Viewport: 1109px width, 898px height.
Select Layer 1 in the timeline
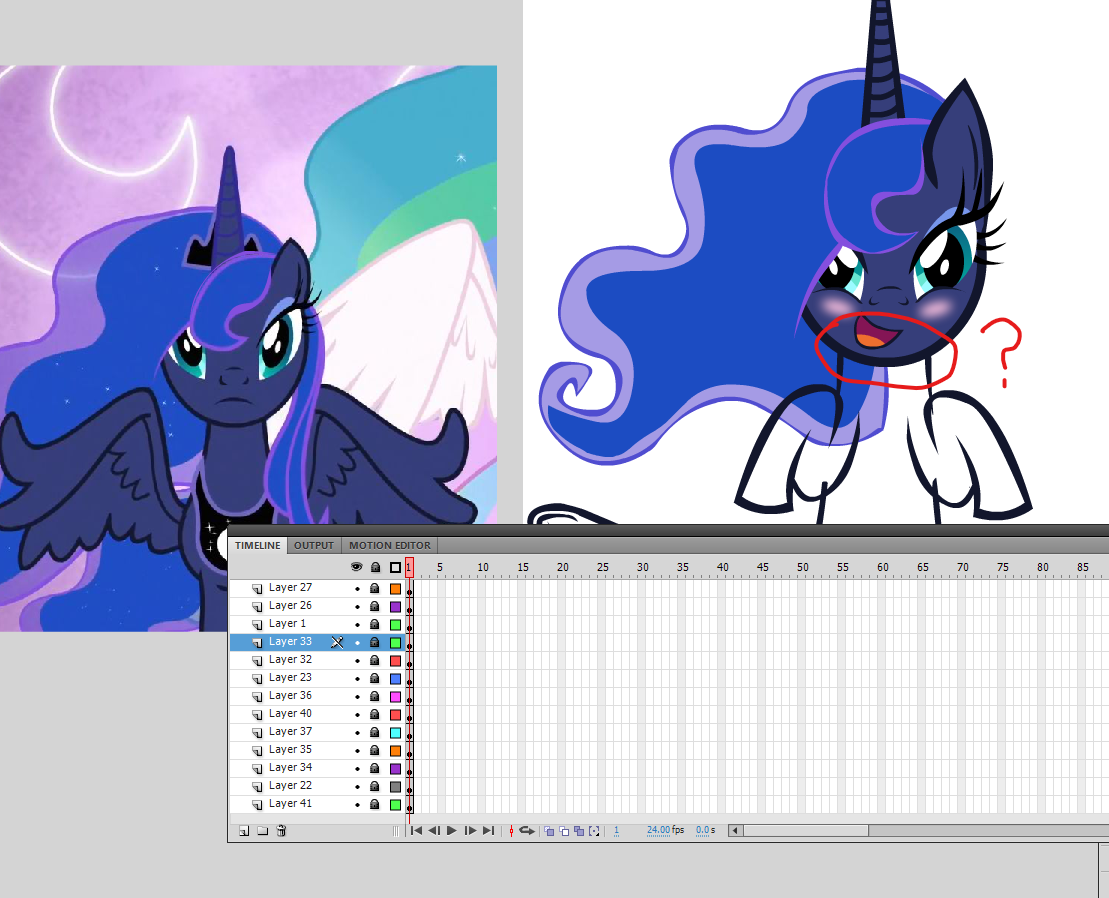tap(287, 624)
